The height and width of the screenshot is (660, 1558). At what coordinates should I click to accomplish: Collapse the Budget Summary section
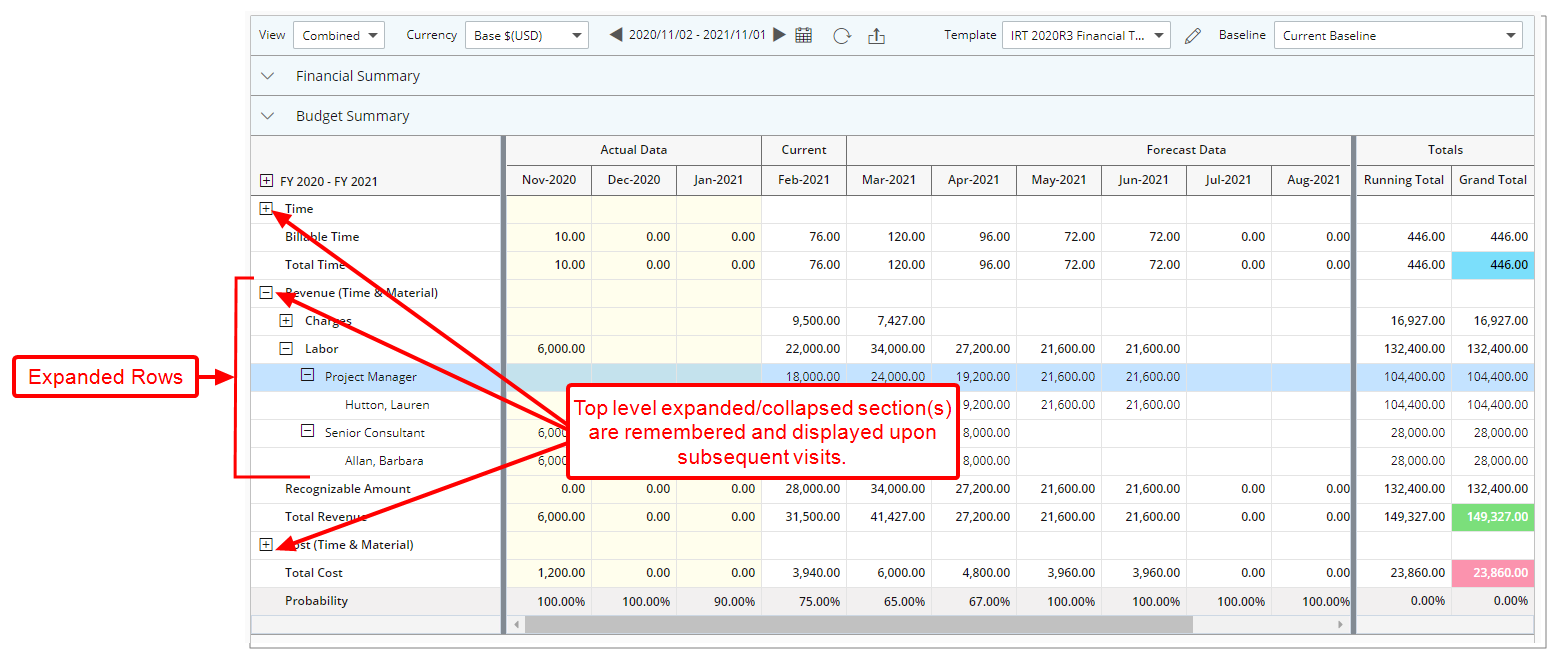point(267,116)
